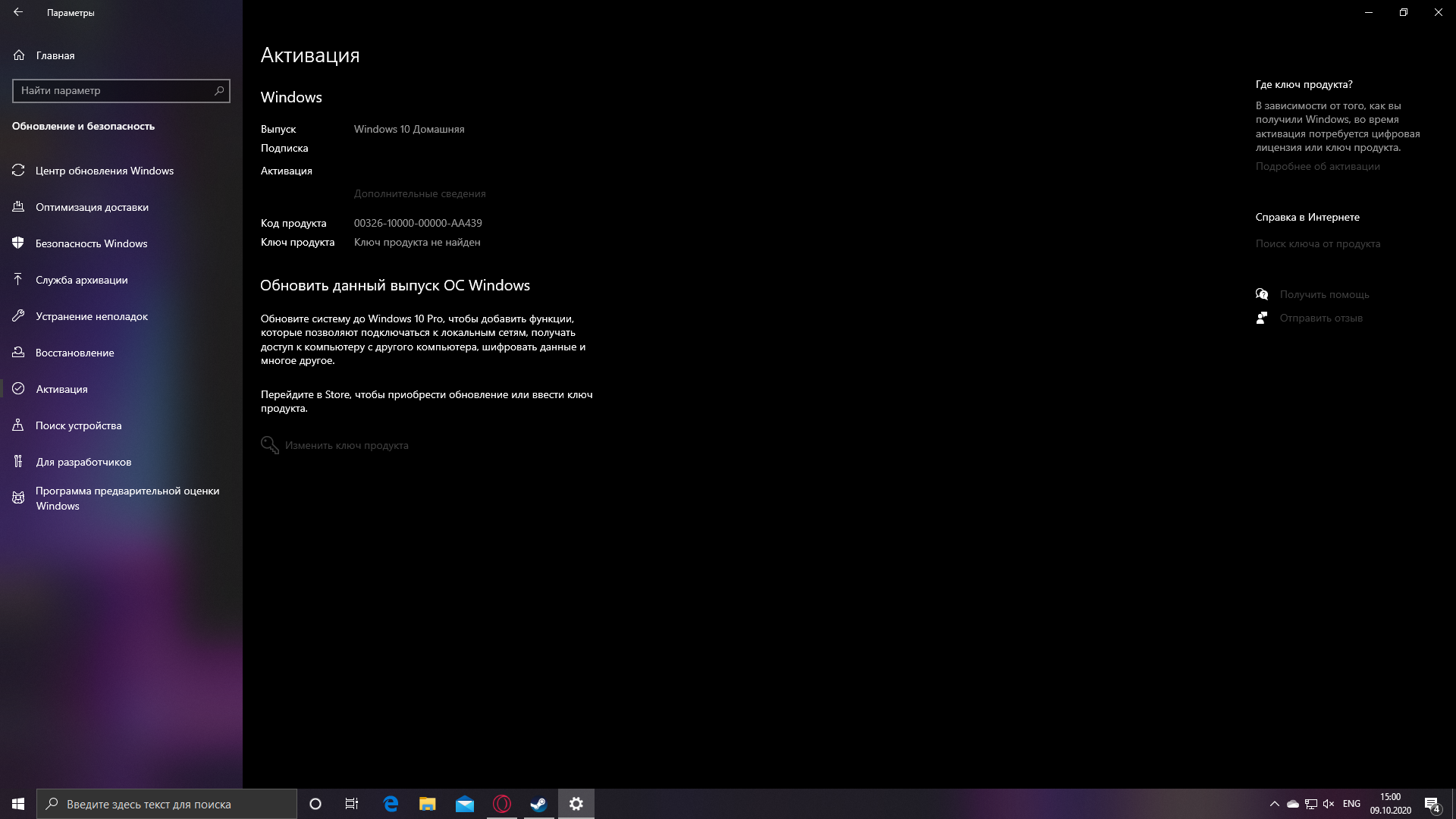Screen dimensions: 1456x819
Task: Open Поиск устройства section
Action: click(x=121, y=425)
